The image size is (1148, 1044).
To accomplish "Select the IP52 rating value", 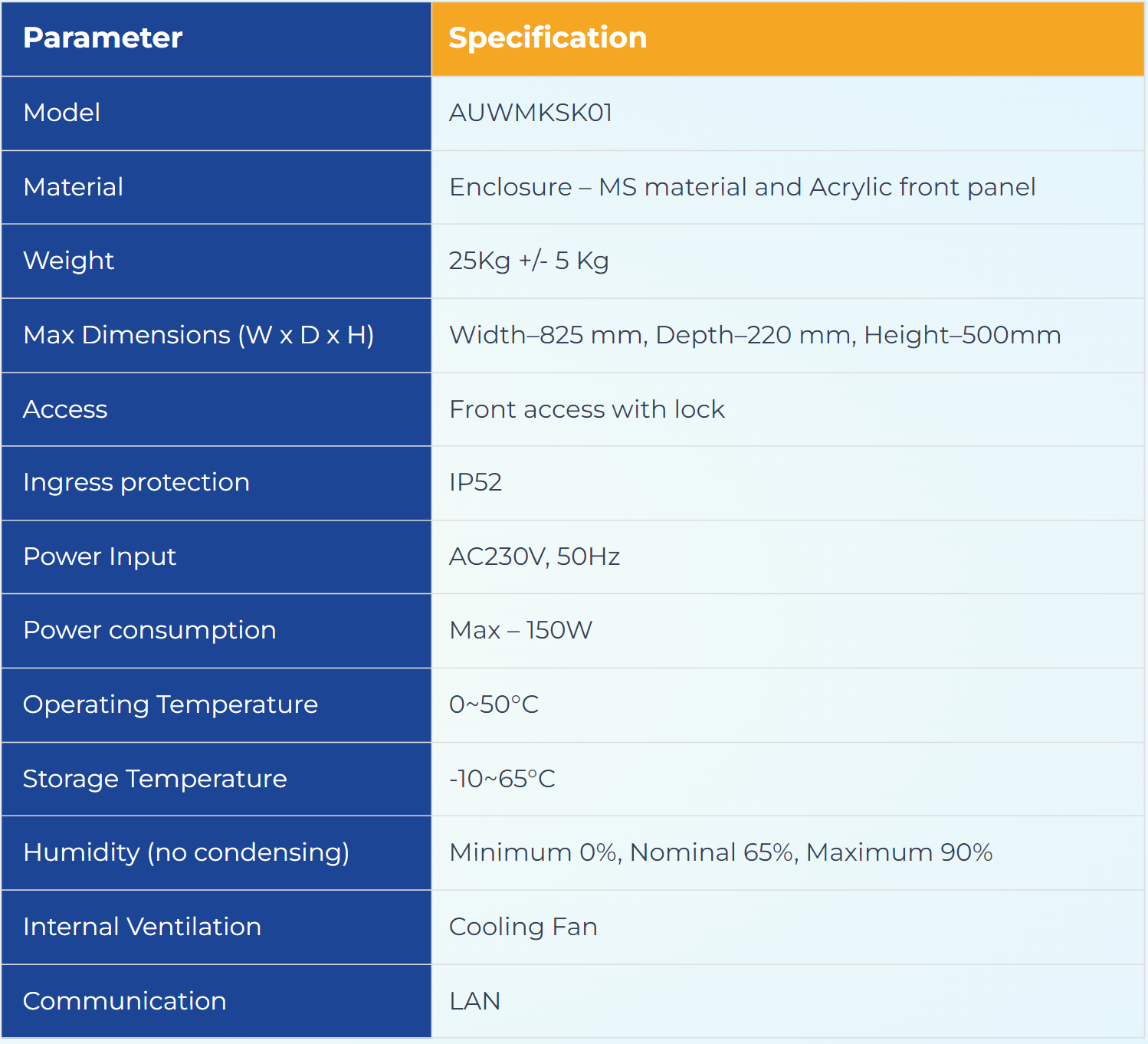I will click(475, 482).
